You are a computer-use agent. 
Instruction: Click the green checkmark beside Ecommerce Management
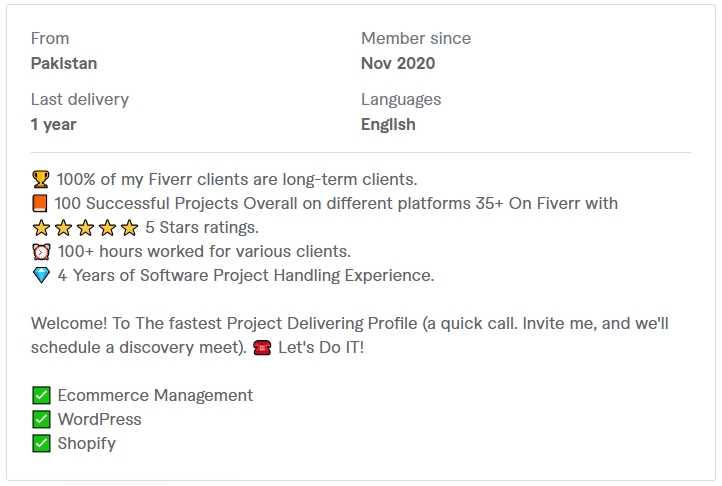[41, 395]
